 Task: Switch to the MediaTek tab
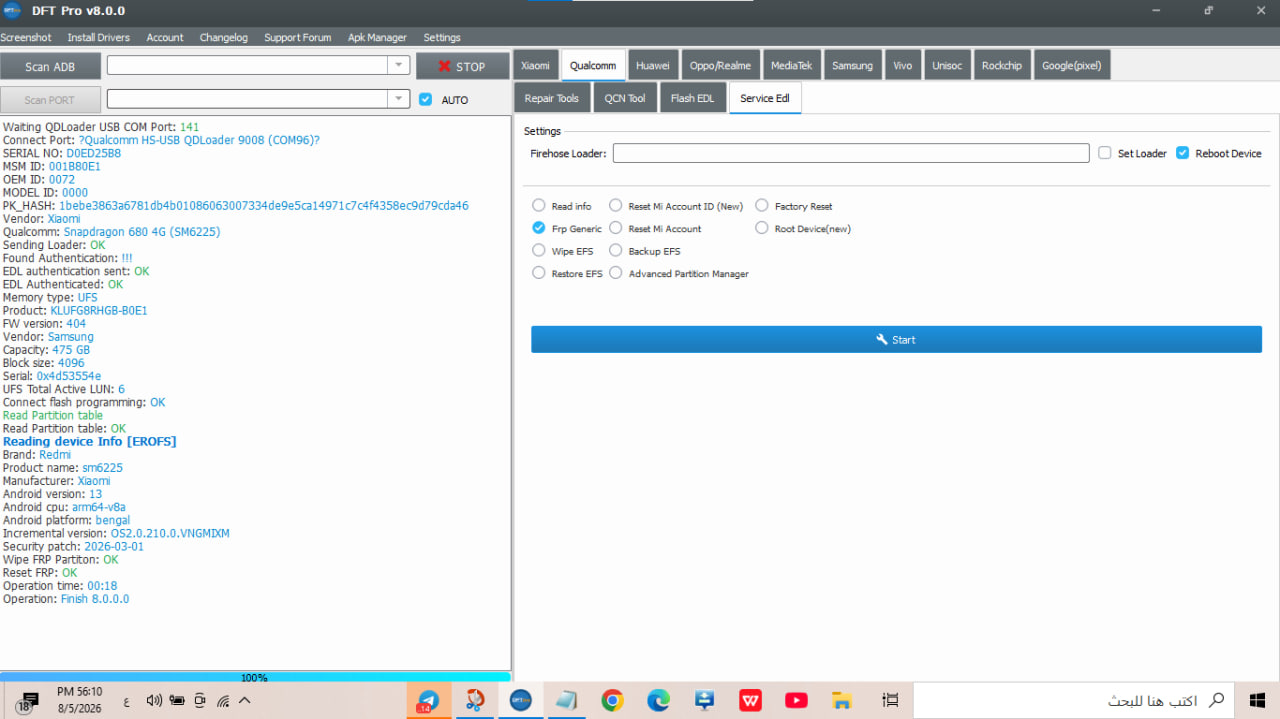pyautogui.click(x=791, y=65)
